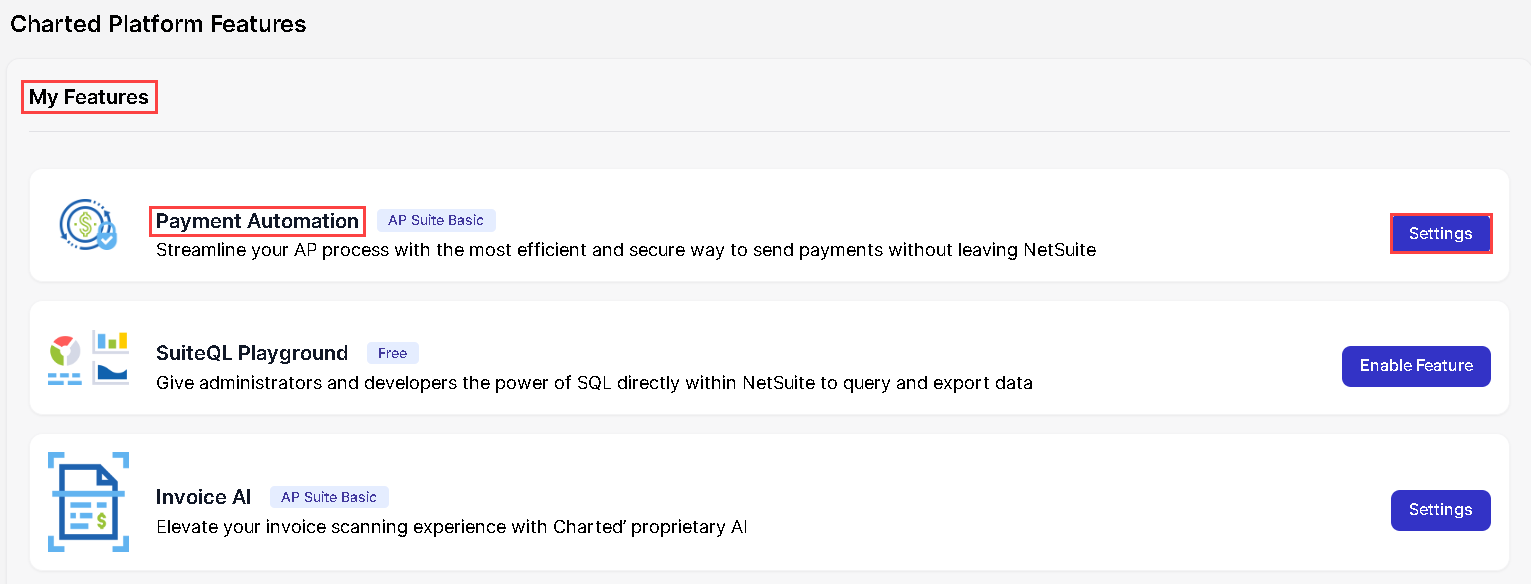Click the SuiteQL Playground charts icon

[x=88, y=358]
